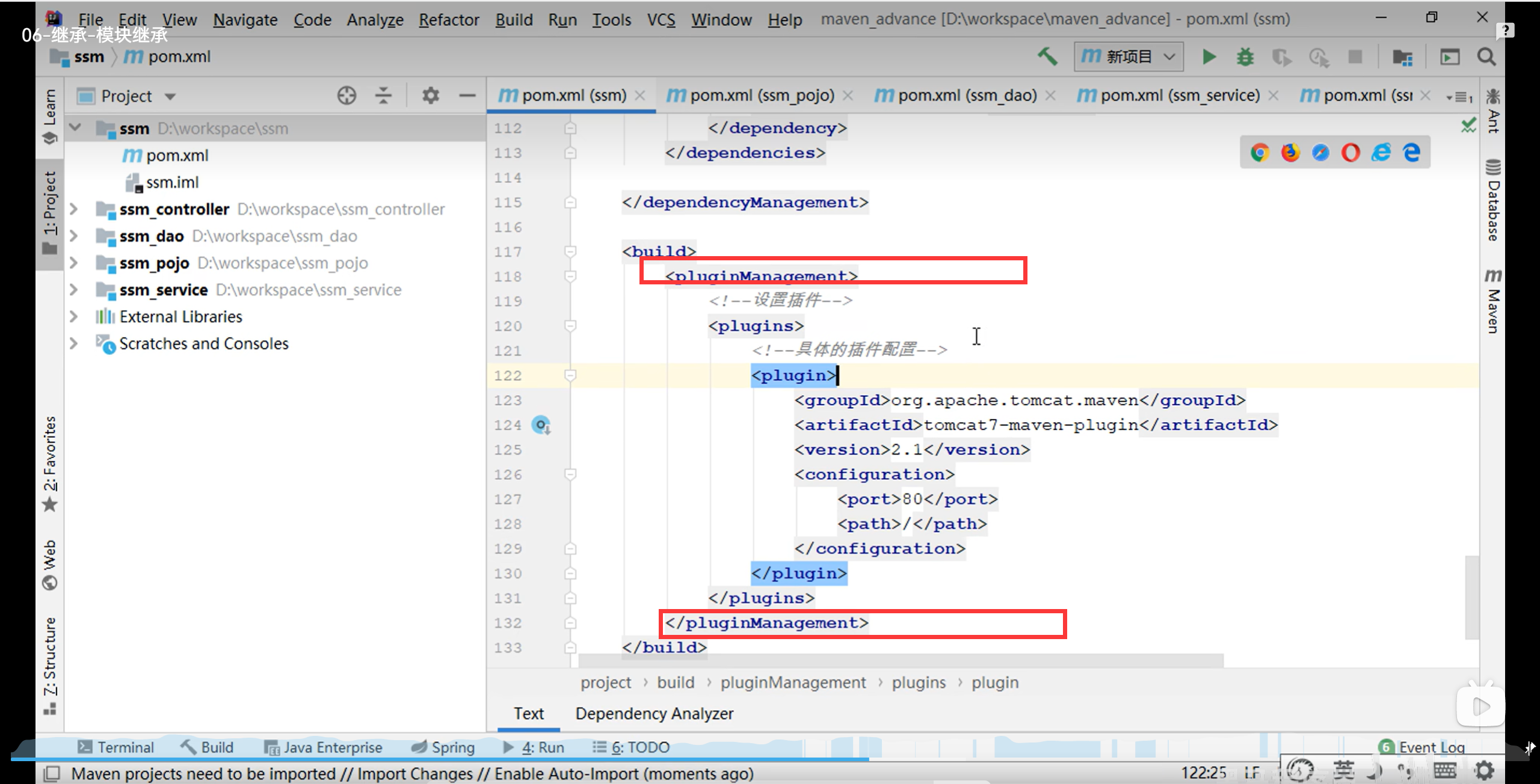1540x784 pixels.
Task: Open the run configuration dropdown
Action: [1129, 57]
